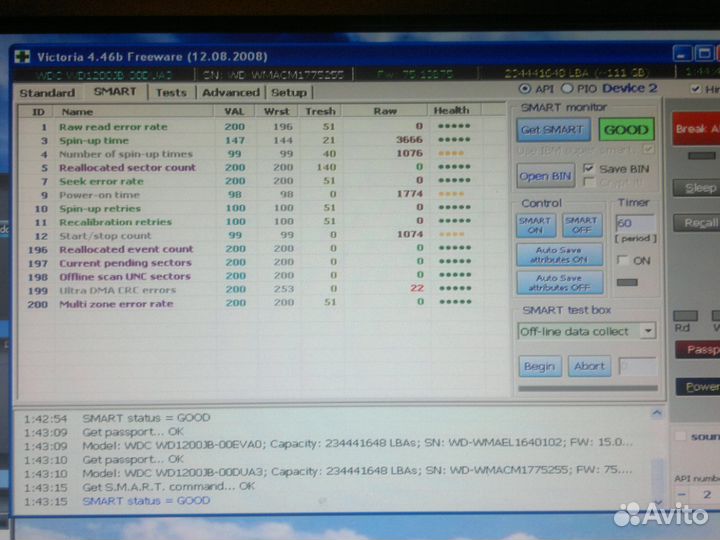Click the Open BIN button
The height and width of the screenshot is (540, 720).
coord(546,176)
